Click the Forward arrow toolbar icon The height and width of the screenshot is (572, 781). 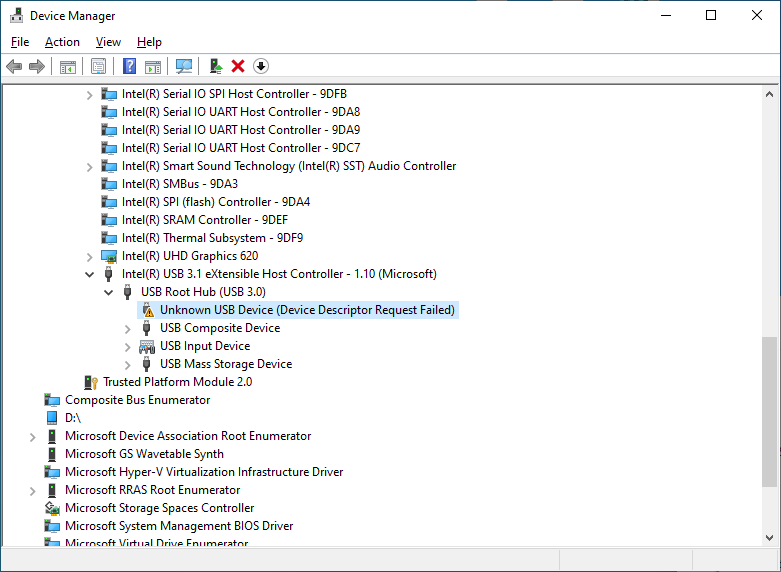click(37, 66)
